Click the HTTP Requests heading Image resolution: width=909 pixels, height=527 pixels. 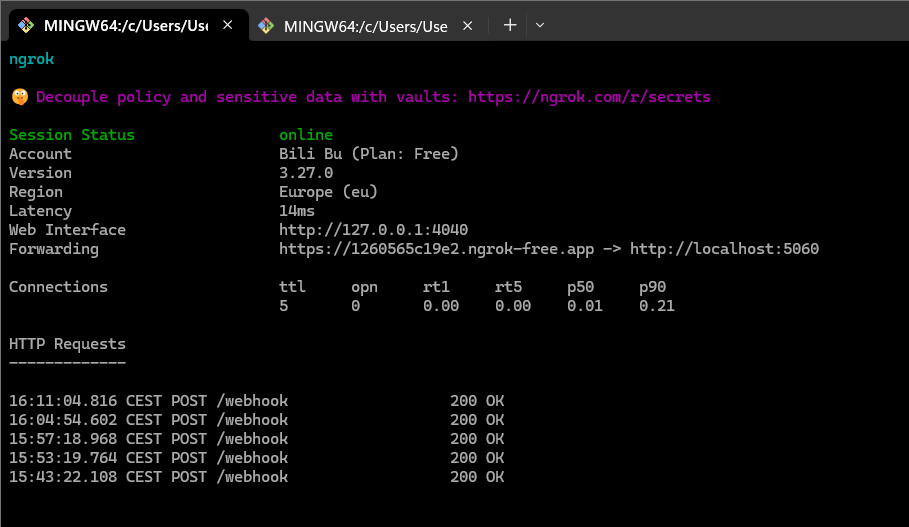point(67,344)
